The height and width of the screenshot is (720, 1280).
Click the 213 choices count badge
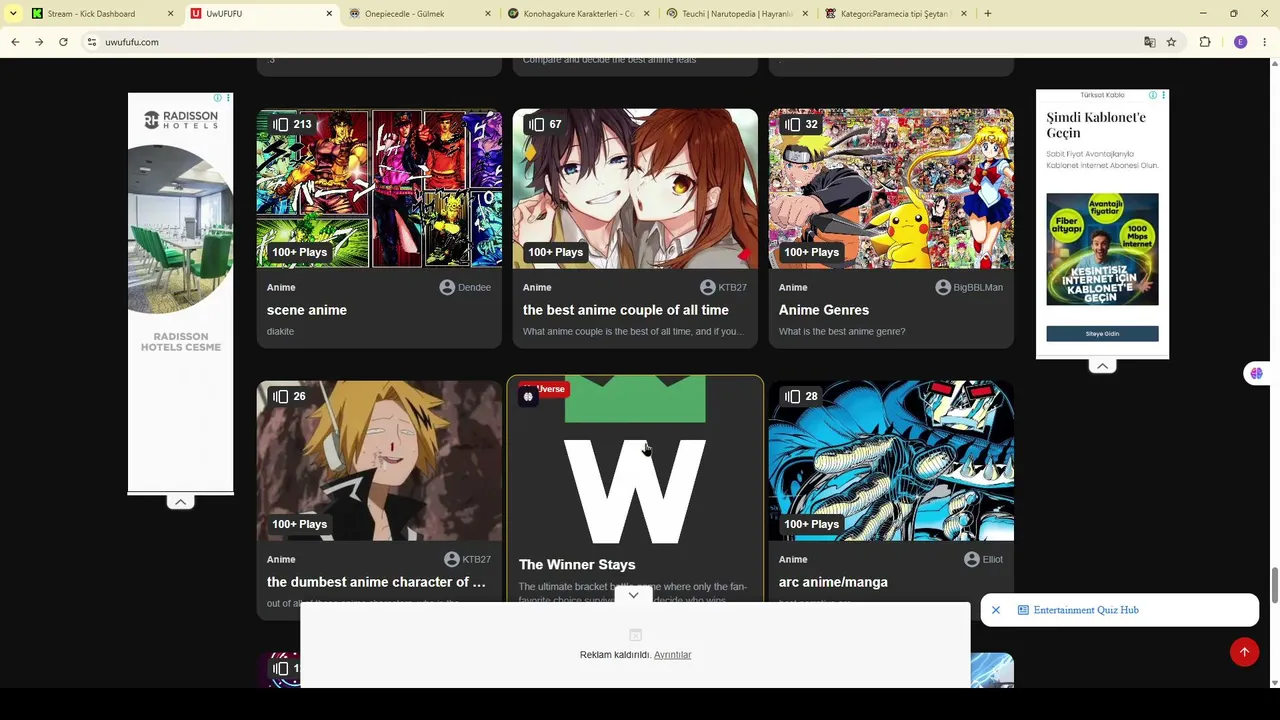coord(292,125)
